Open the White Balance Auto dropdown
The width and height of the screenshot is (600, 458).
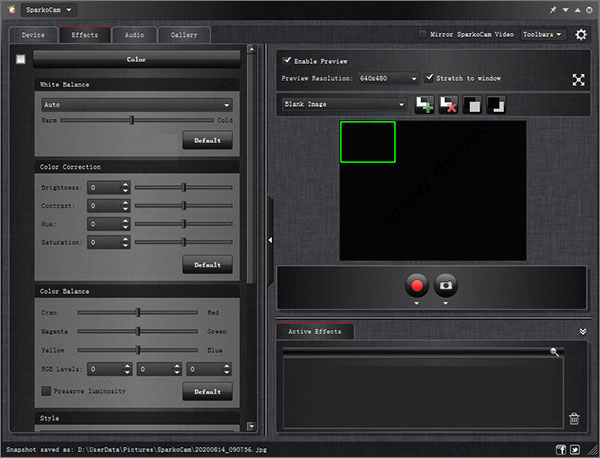(x=137, y=105)
